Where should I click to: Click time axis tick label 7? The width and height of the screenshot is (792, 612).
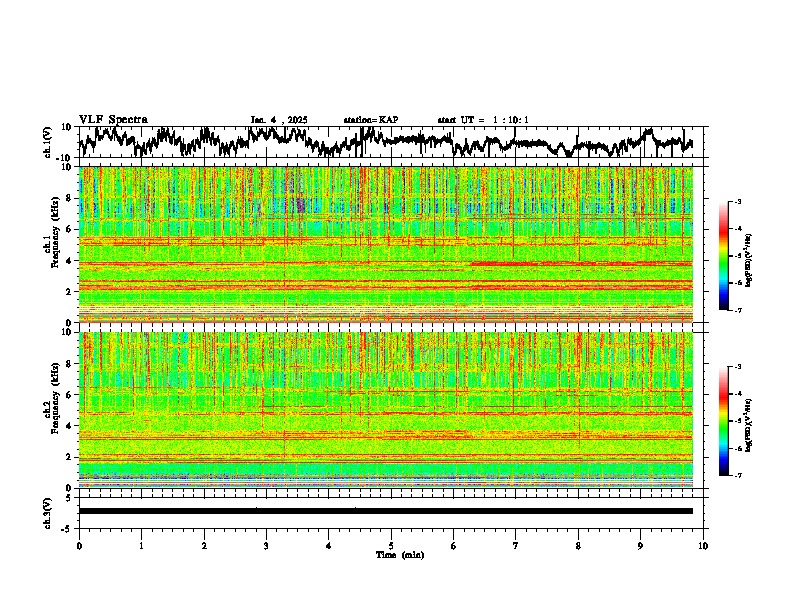(516, 546)
